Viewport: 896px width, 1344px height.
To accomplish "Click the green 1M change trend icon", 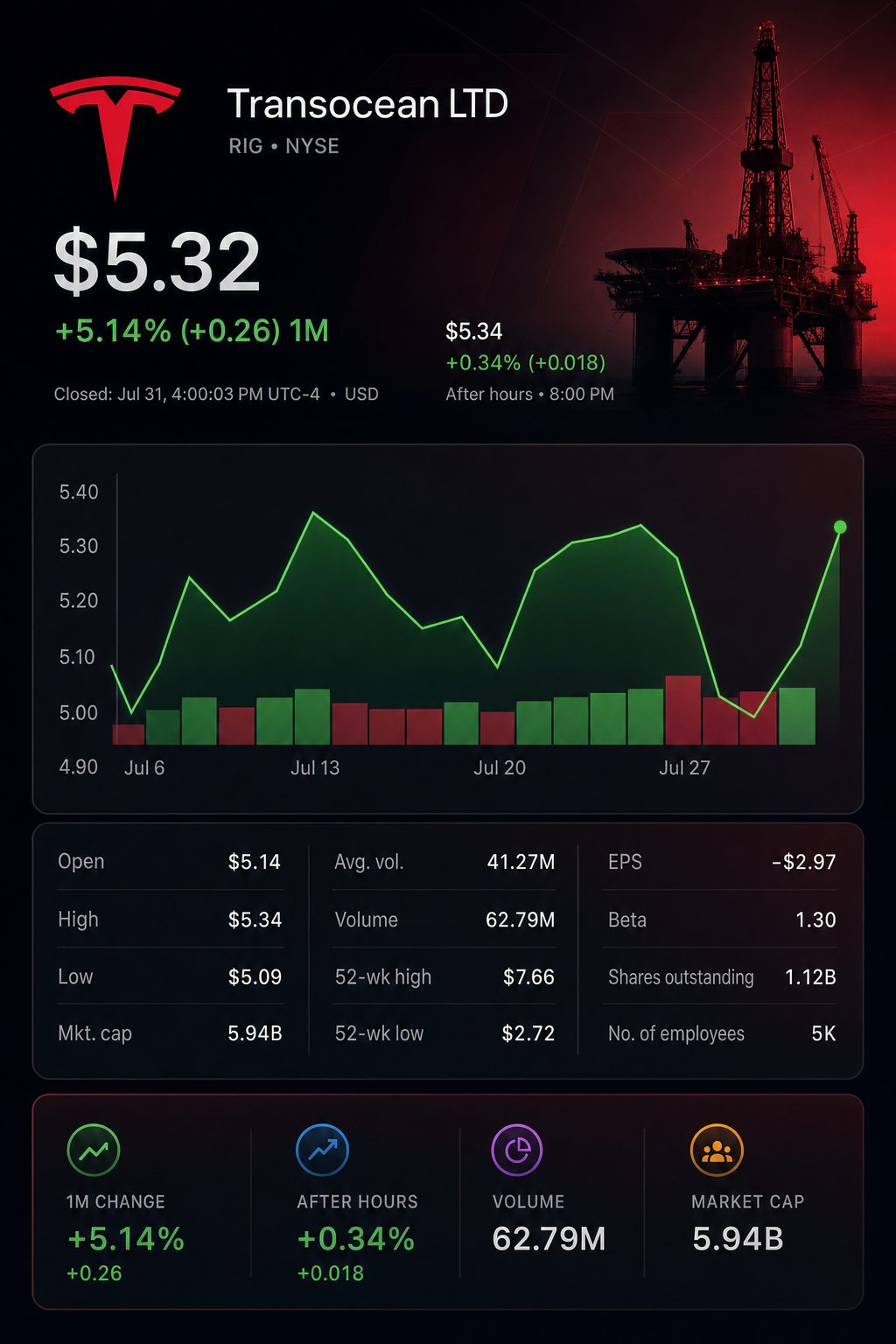I will [94, 1150].
